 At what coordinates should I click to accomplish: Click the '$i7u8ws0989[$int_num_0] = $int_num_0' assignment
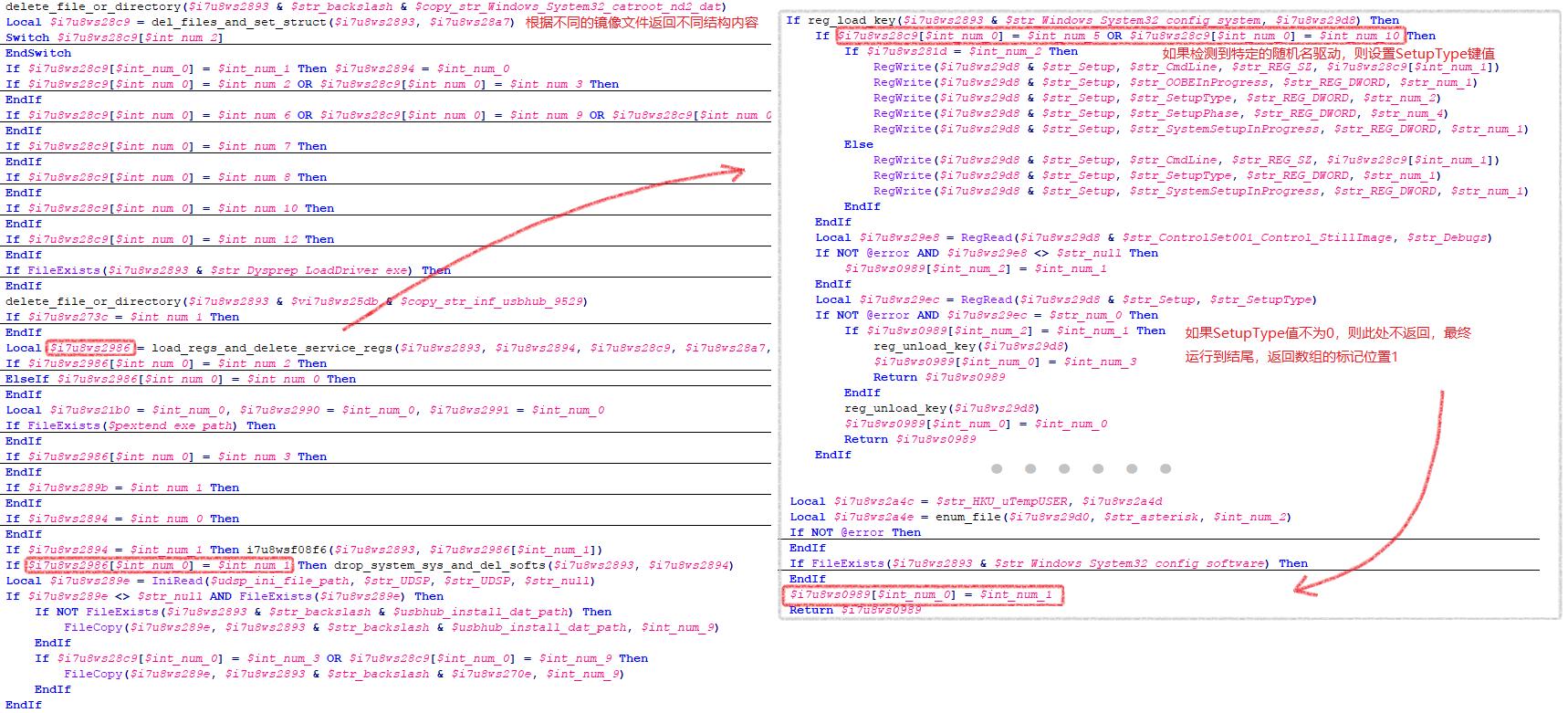tap(976, 424)
